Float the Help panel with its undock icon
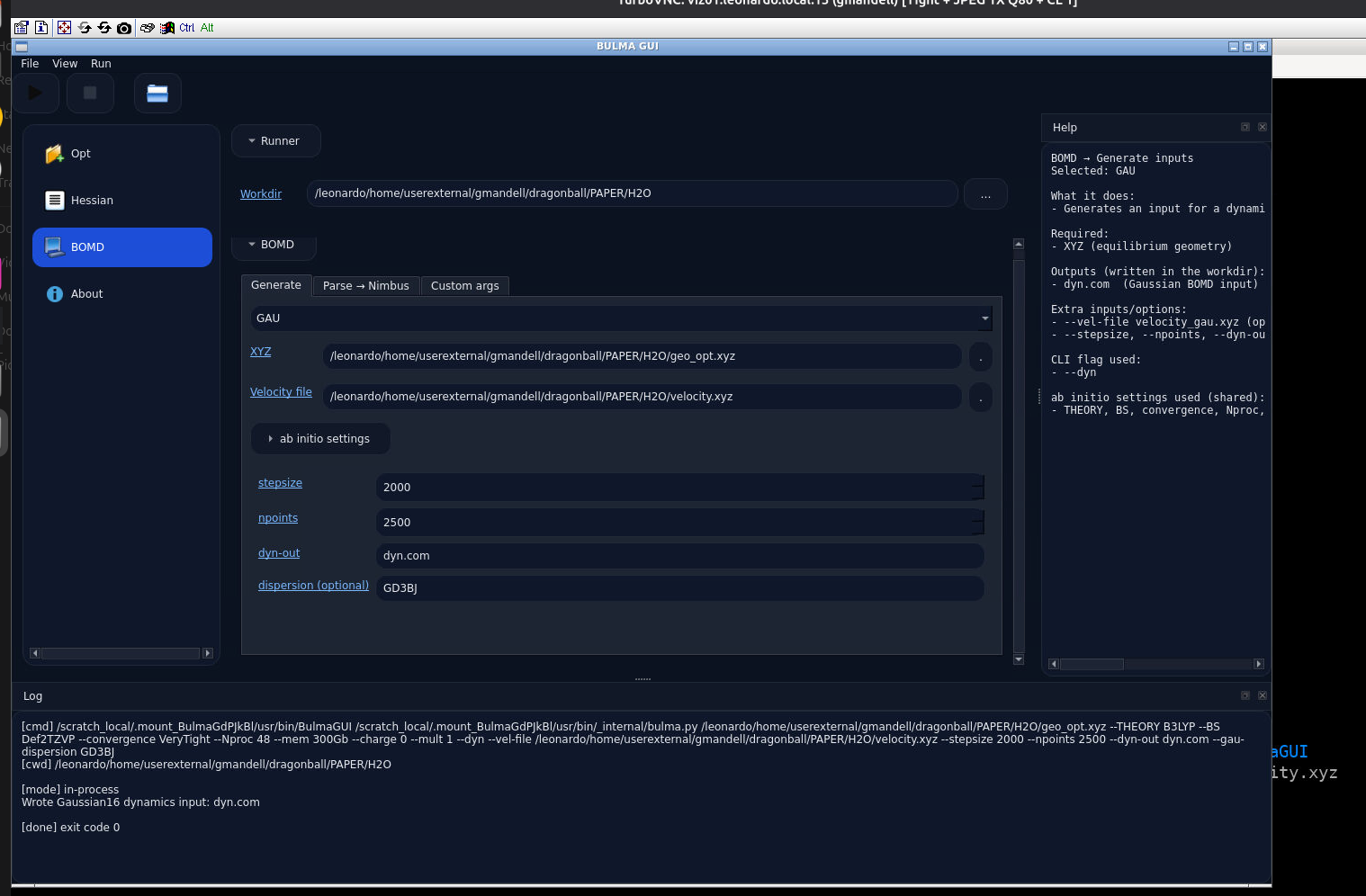Viewport: 1366px width, 896px height. click(1245, 127)
